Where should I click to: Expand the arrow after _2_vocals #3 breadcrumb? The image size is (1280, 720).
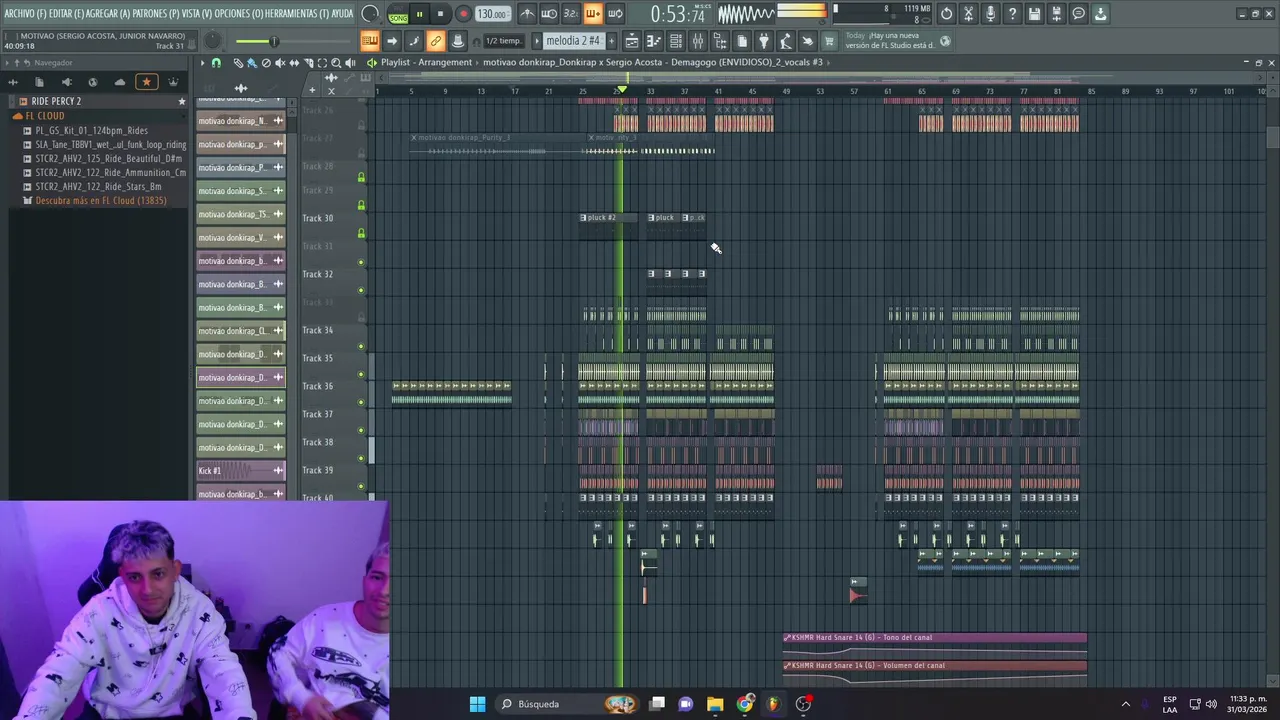(x=829, y=62)
